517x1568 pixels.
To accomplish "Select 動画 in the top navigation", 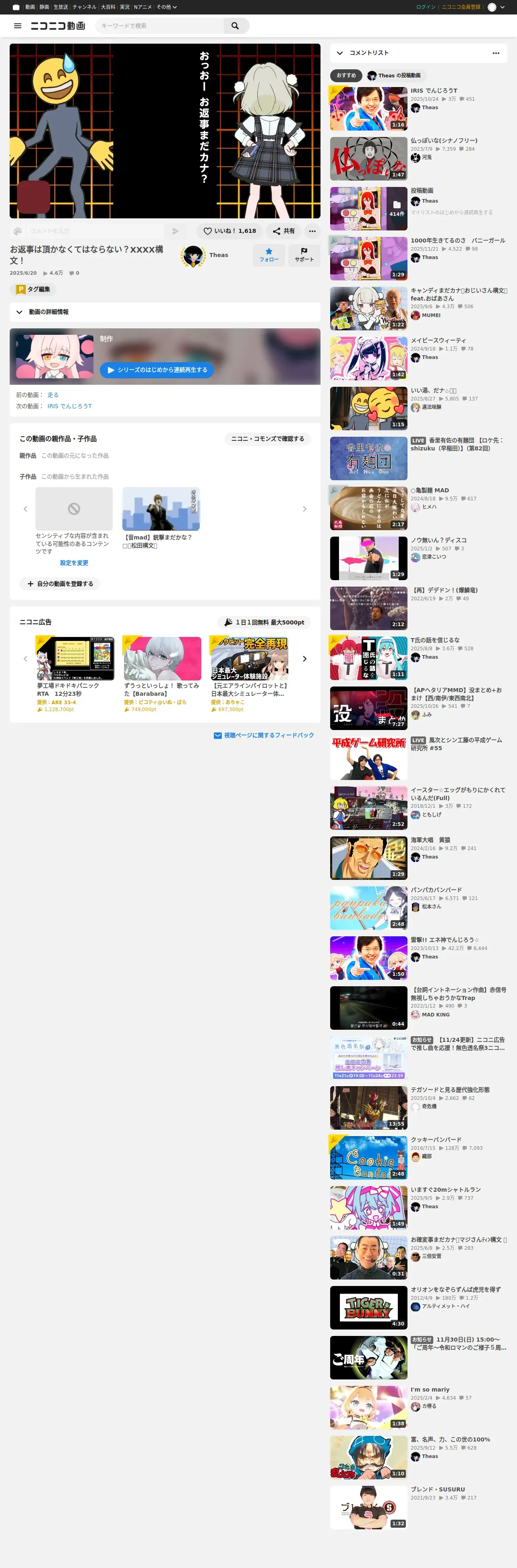I will 30,7.
